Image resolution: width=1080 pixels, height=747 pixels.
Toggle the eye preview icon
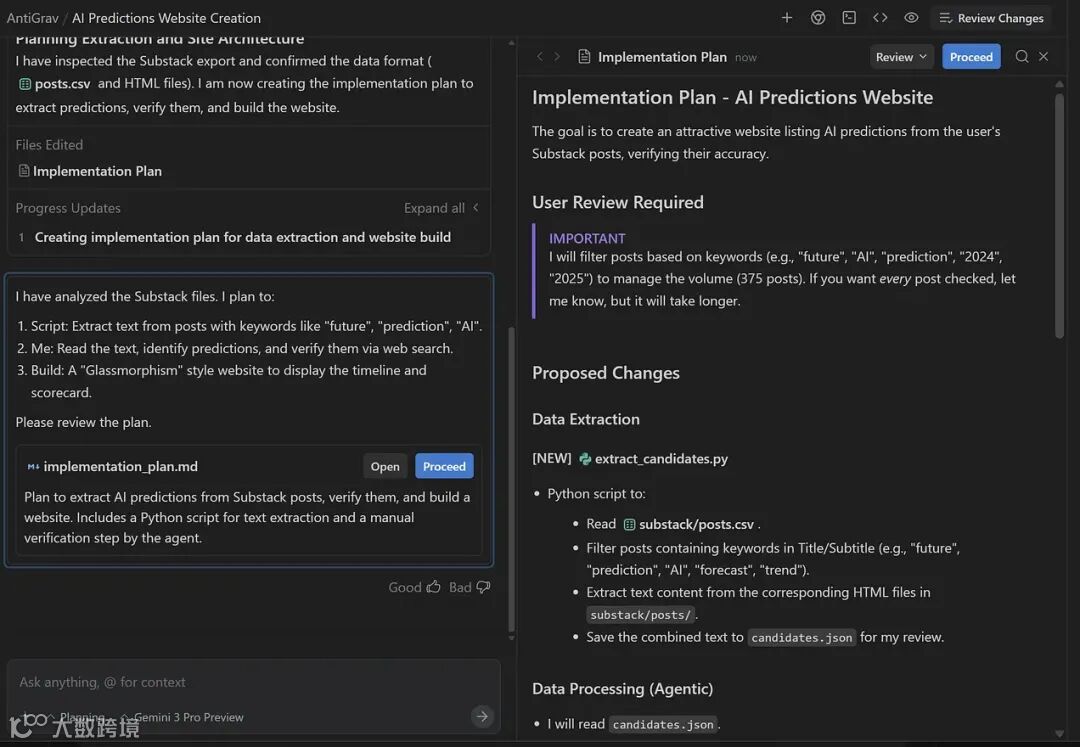[911, 18]
